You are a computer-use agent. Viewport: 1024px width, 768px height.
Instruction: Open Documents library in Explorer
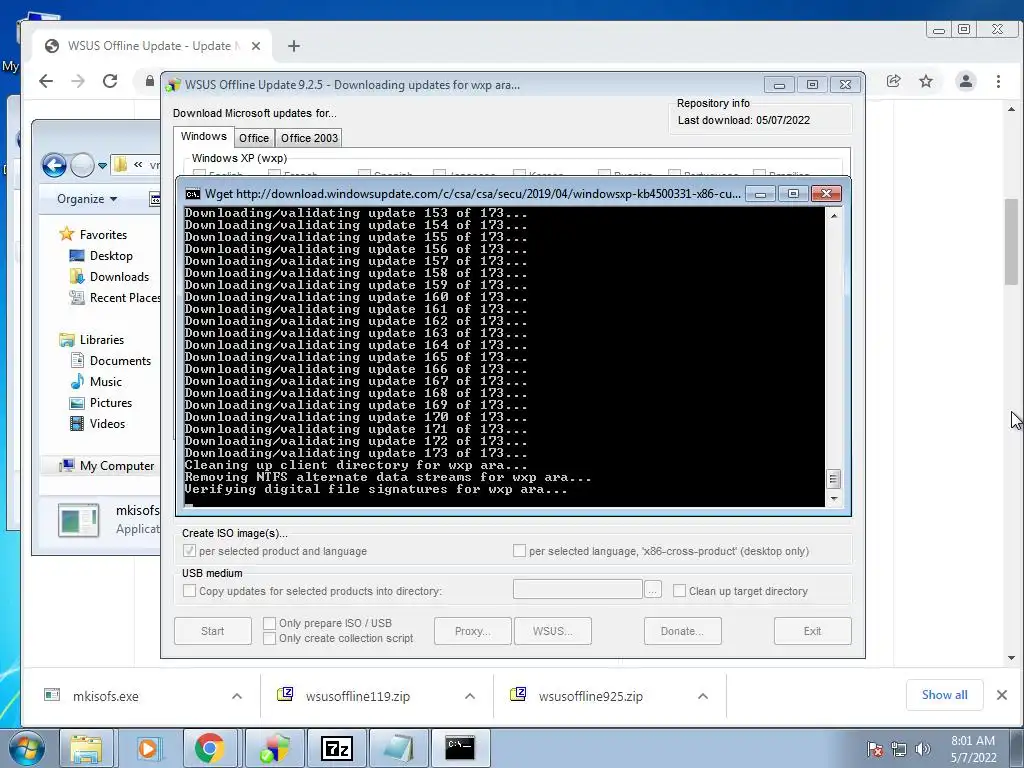tap(111, 360)
